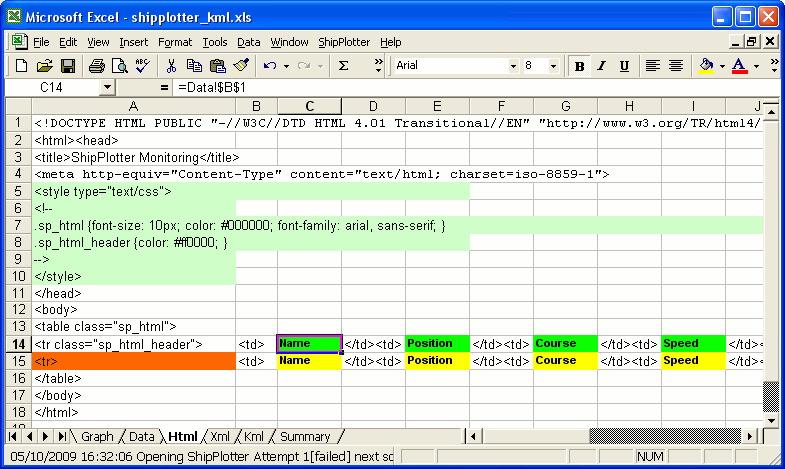
Task: Select column E header
Action: coord(437,106)
